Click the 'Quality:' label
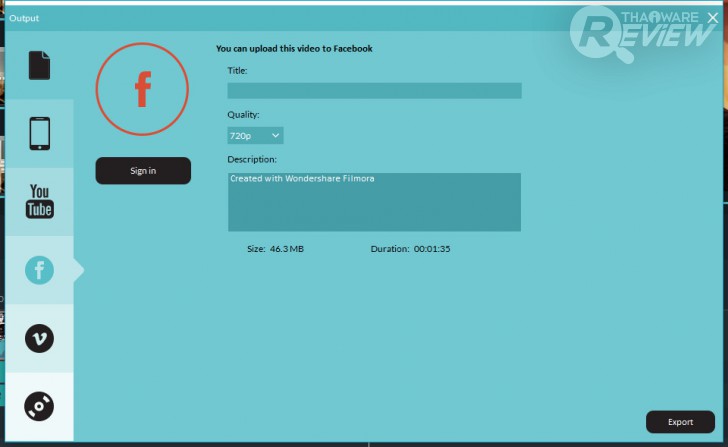This screenshot has height=447, width=728. (243, 115)
